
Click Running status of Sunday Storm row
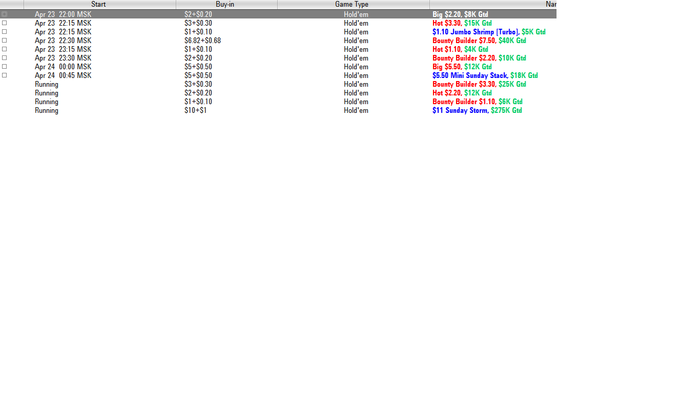tap(46, 110)
